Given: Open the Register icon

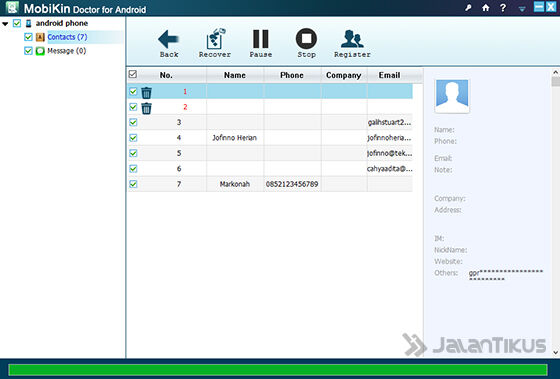Looking at the screenshot, I should pos(352,39).
